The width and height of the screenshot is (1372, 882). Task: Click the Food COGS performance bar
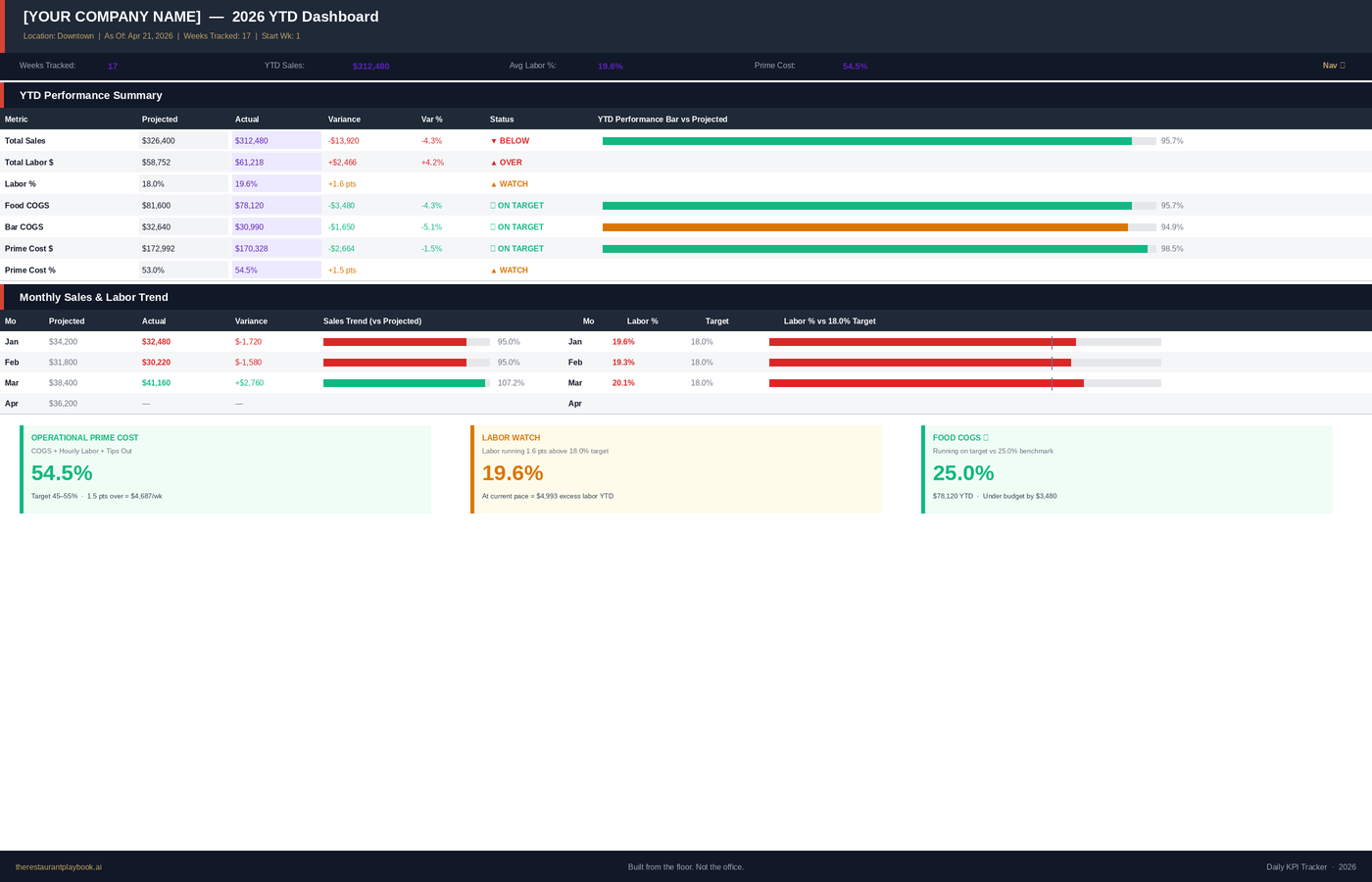[867, 206]
